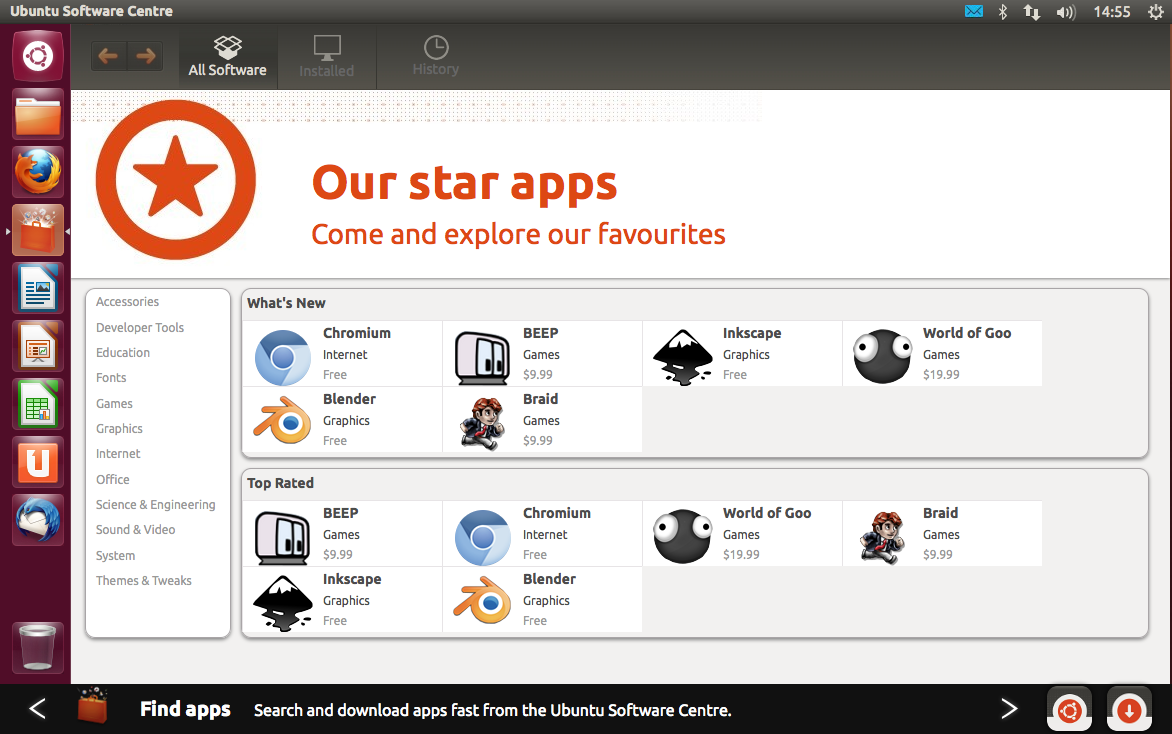Screen dimensions: 1172x734
Task: Launch Firefox from the launcher
Action: tap(37, 172)
